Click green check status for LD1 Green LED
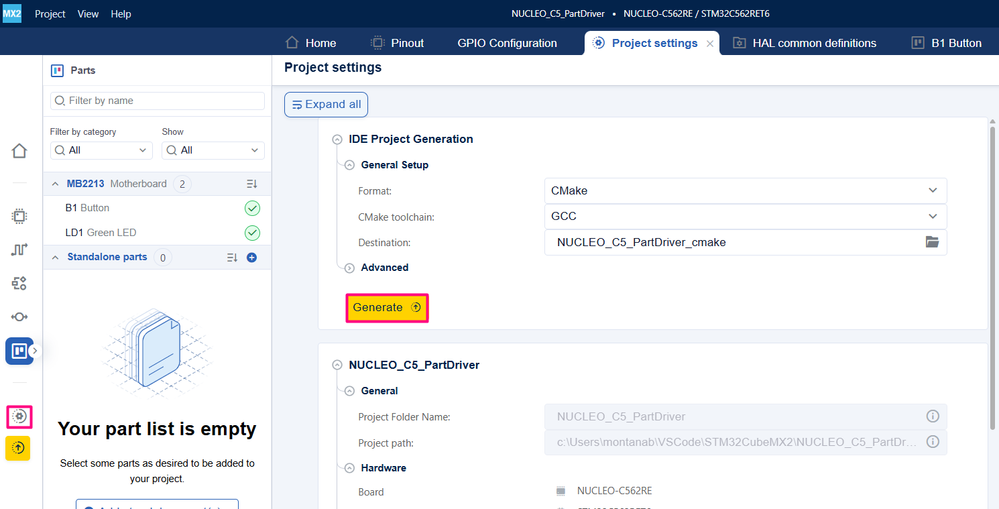Screen dimensions: 999x509 [252, 233]
